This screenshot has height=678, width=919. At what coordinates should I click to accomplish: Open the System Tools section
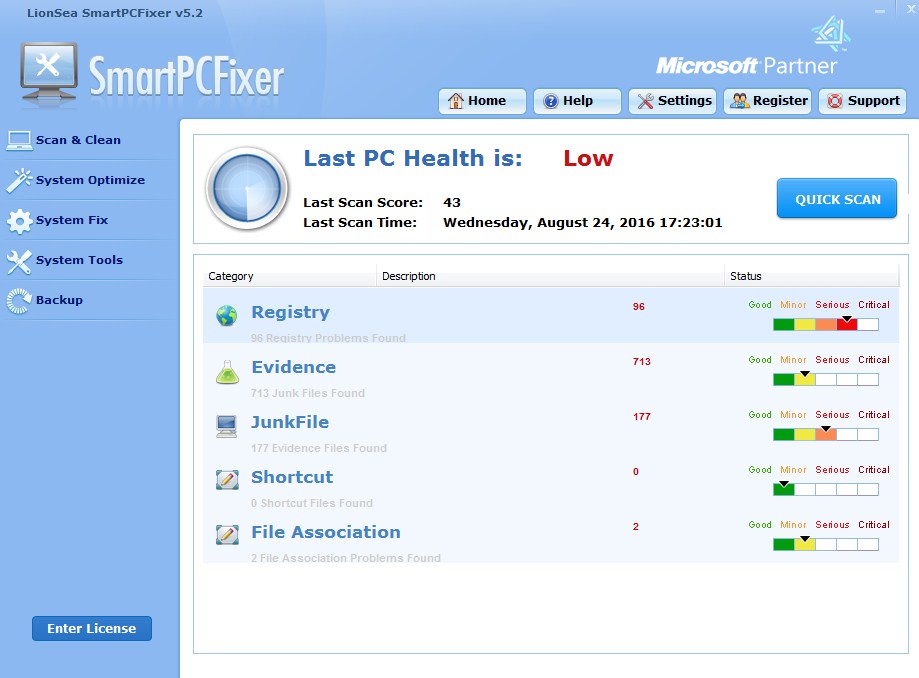[79, 260]
